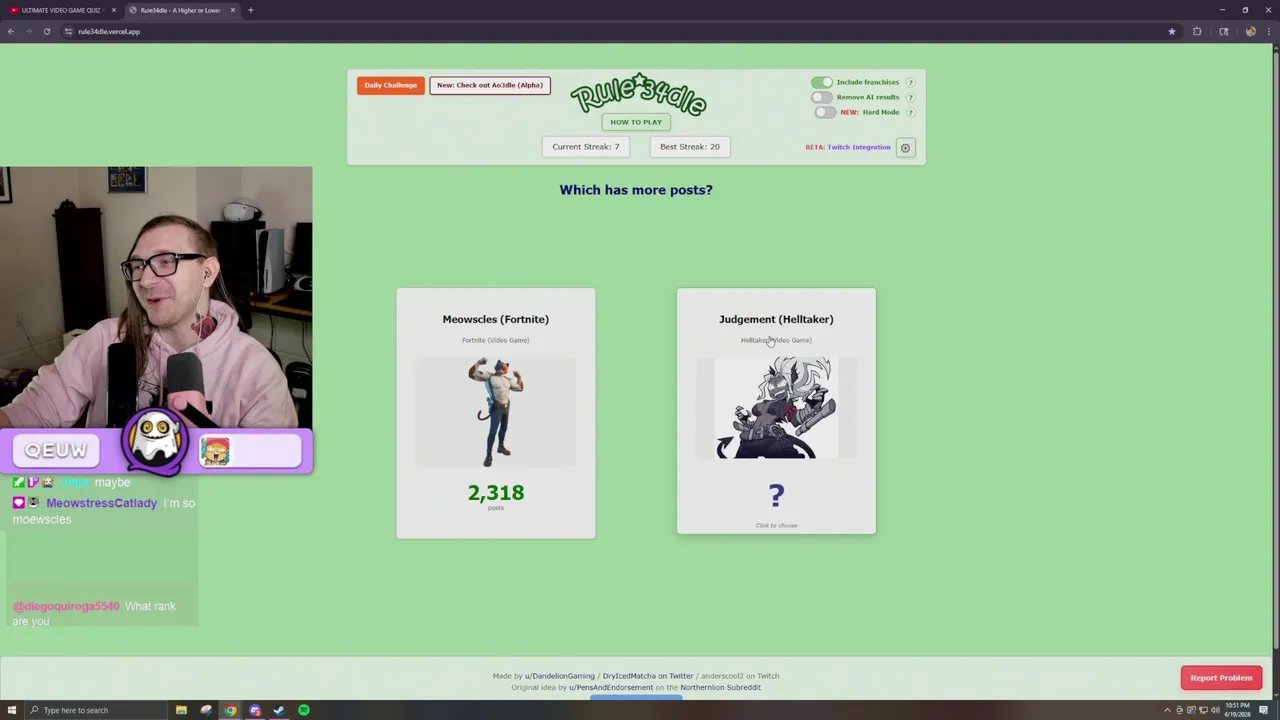Open the Windows Start menu
This screenshot has width=1280, height=720.
pos(10,710)
